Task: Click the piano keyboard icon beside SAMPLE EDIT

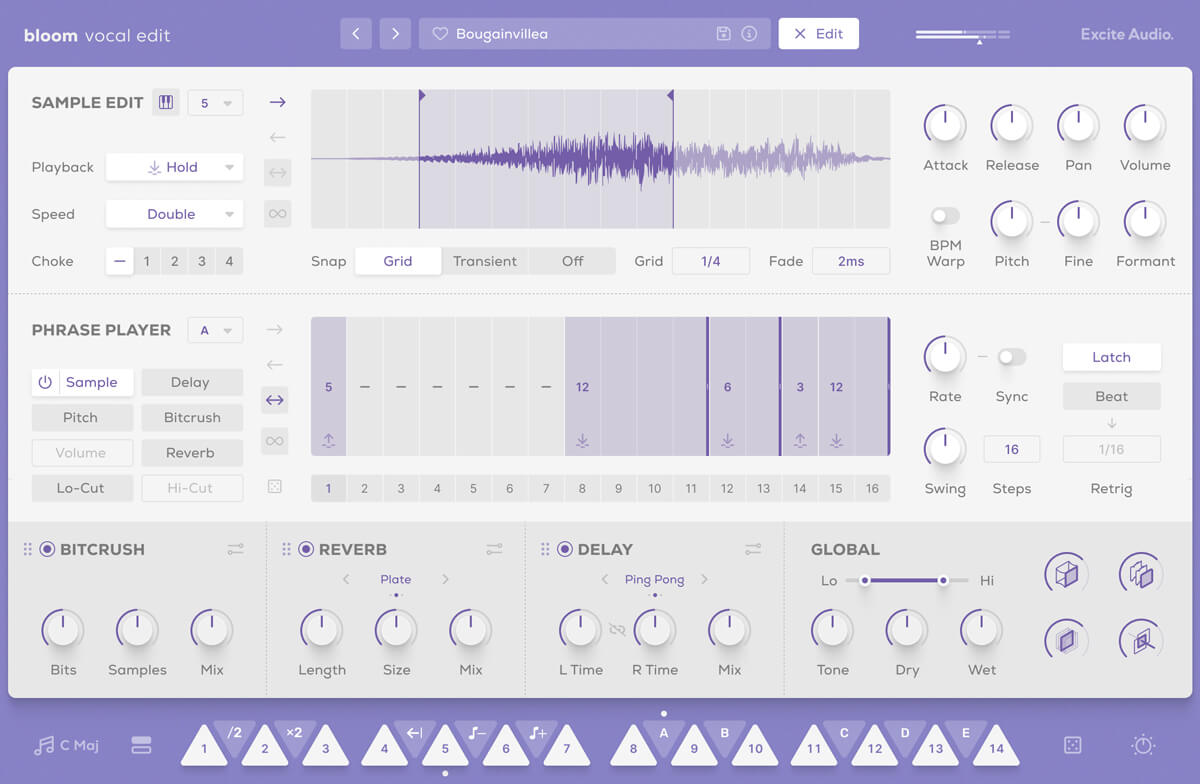Action: click(166, 101)
